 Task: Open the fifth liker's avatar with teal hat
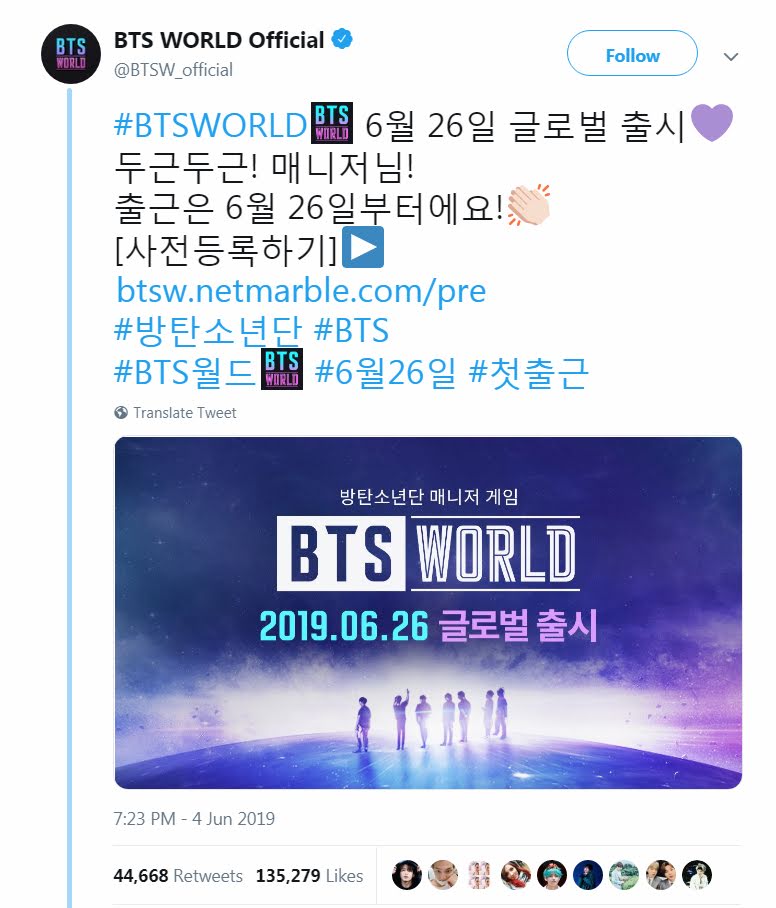tap(552, 874)
